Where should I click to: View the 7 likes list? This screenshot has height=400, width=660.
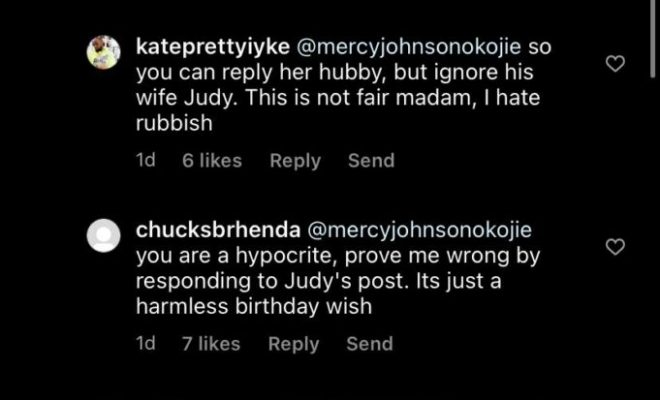(211, 344)
